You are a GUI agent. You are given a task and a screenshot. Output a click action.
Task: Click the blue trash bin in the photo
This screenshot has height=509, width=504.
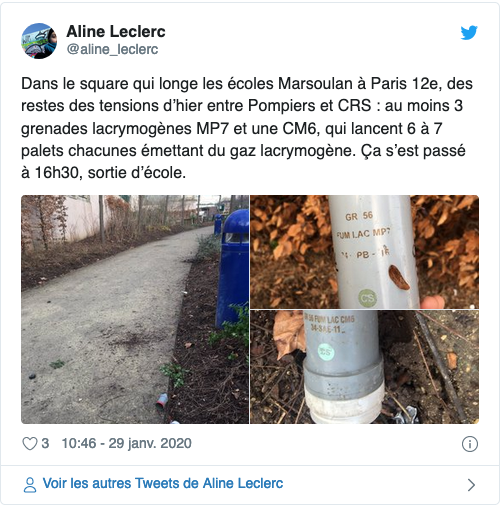[x=232, y=269]
